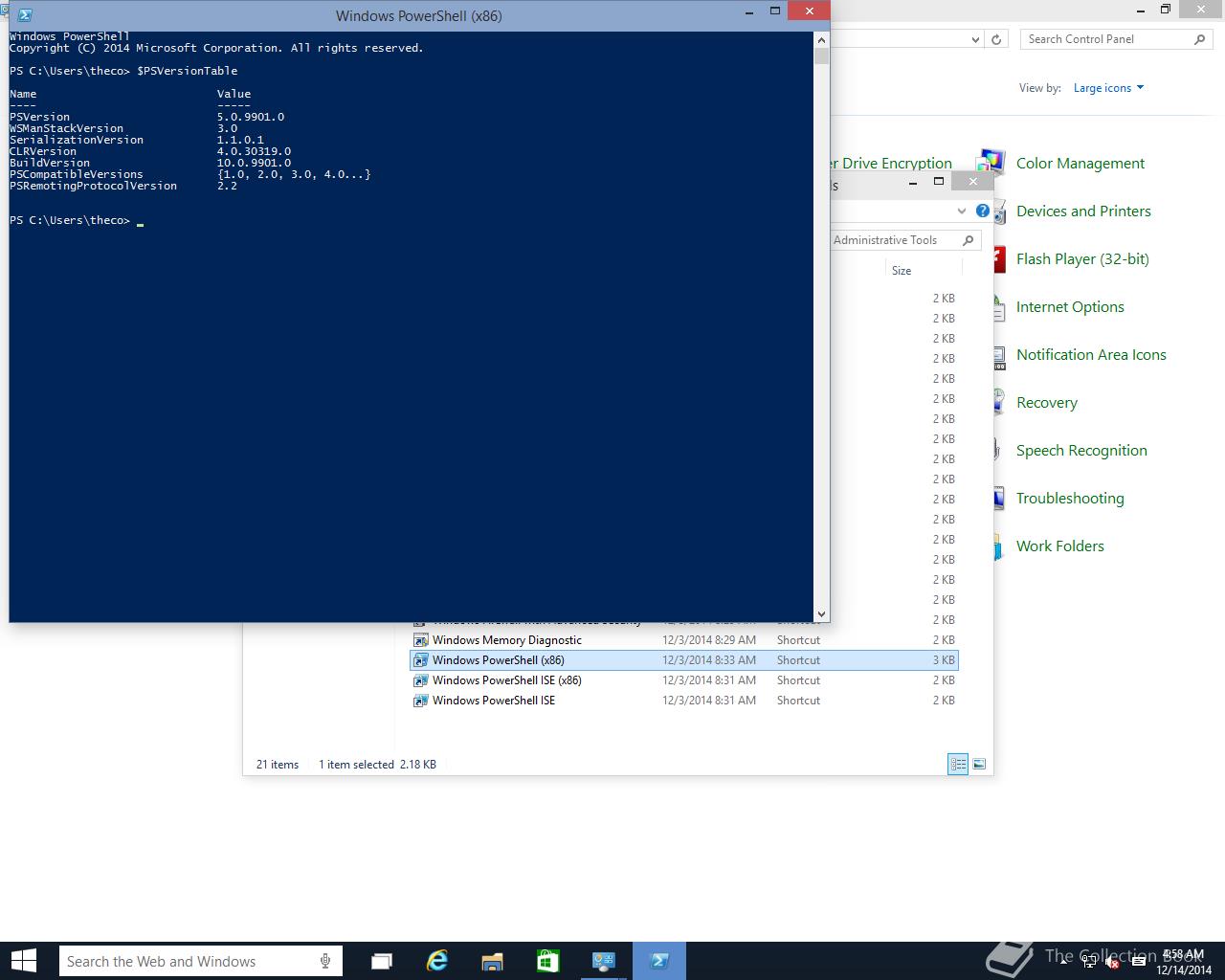Open Recovery in Control Panel
Screen dimensions: 1225x980
(1046, 403)
